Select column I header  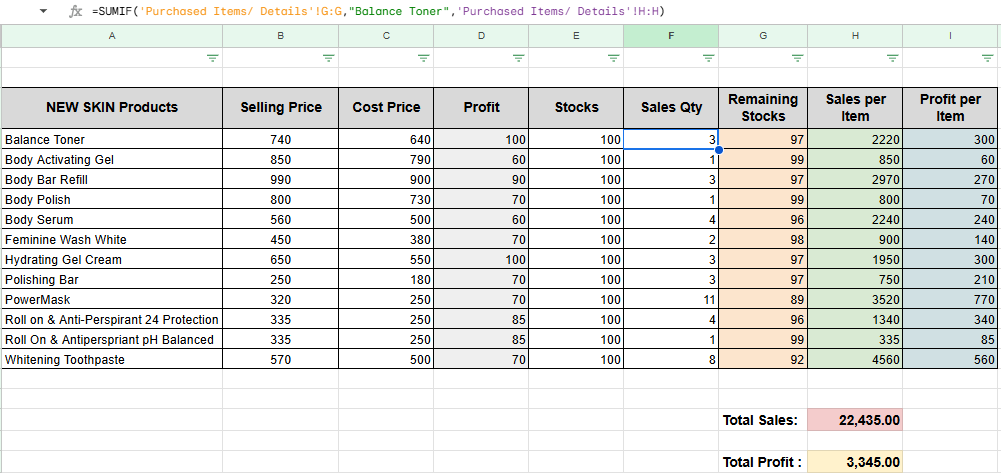point(951,36)
